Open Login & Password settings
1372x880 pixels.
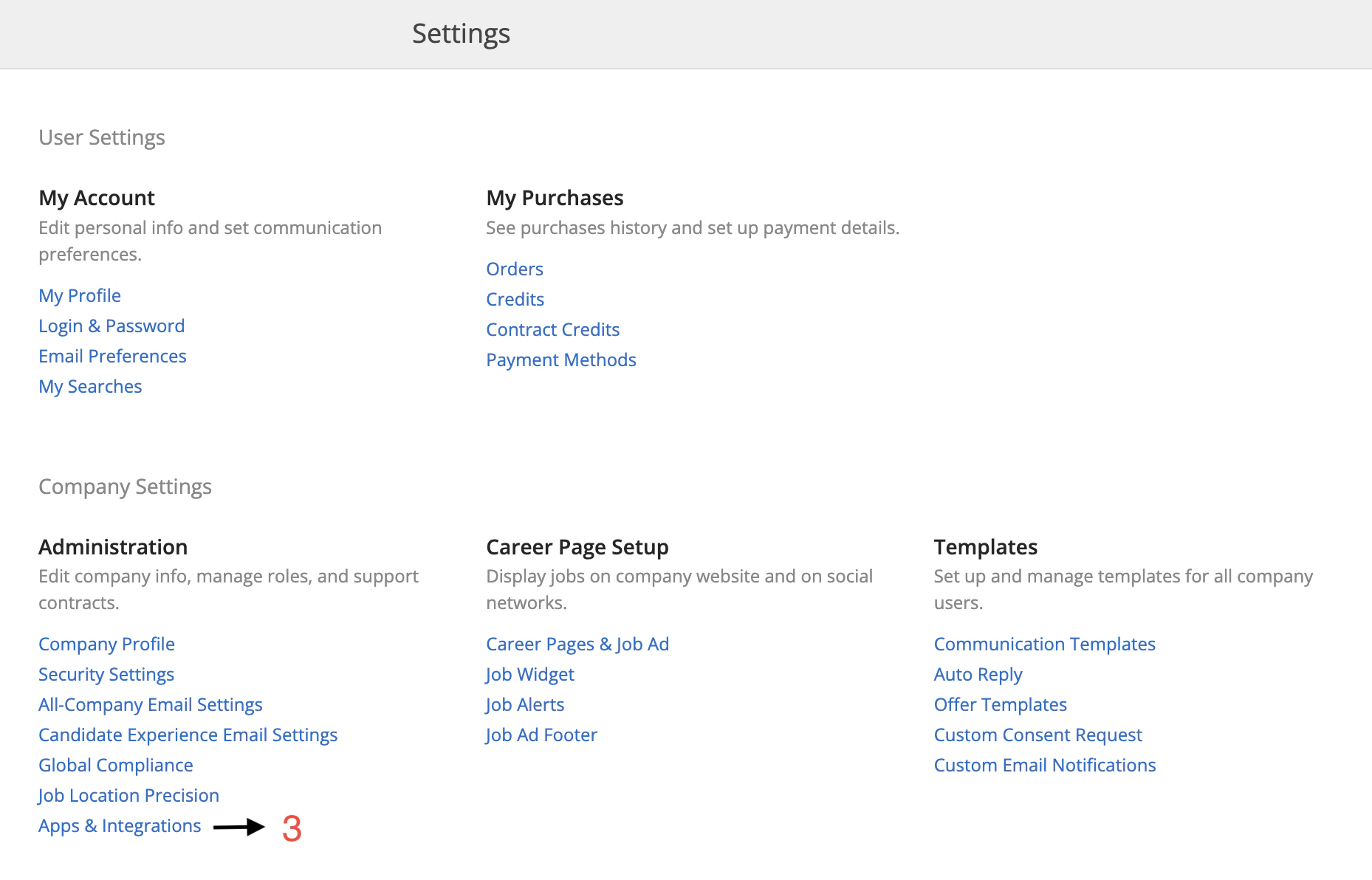coord(112,326)
